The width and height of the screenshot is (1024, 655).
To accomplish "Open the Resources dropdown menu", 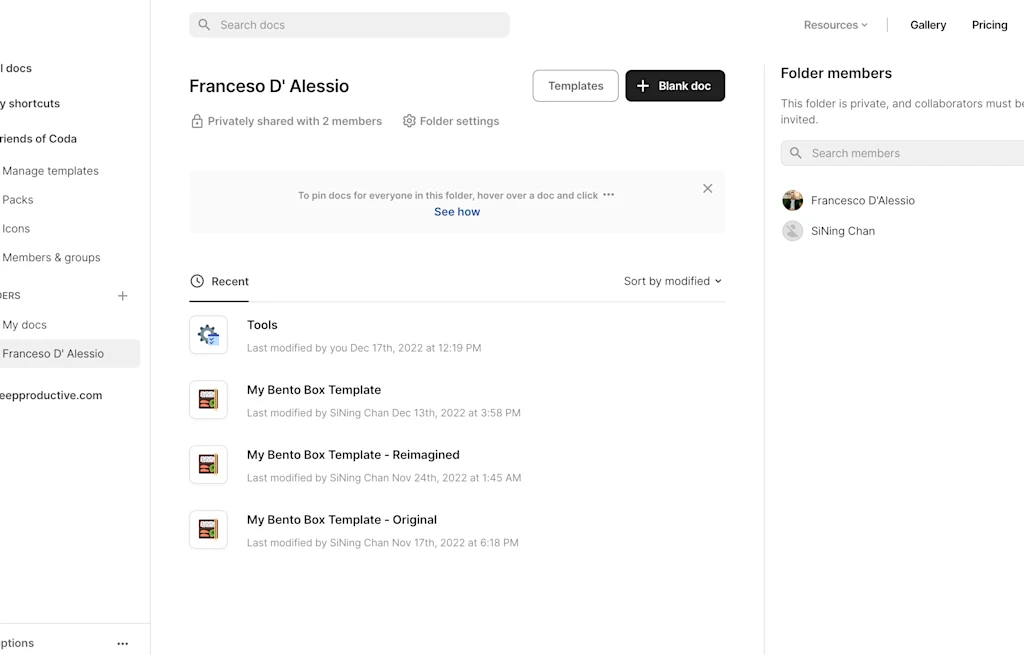I will pos(835,25).
